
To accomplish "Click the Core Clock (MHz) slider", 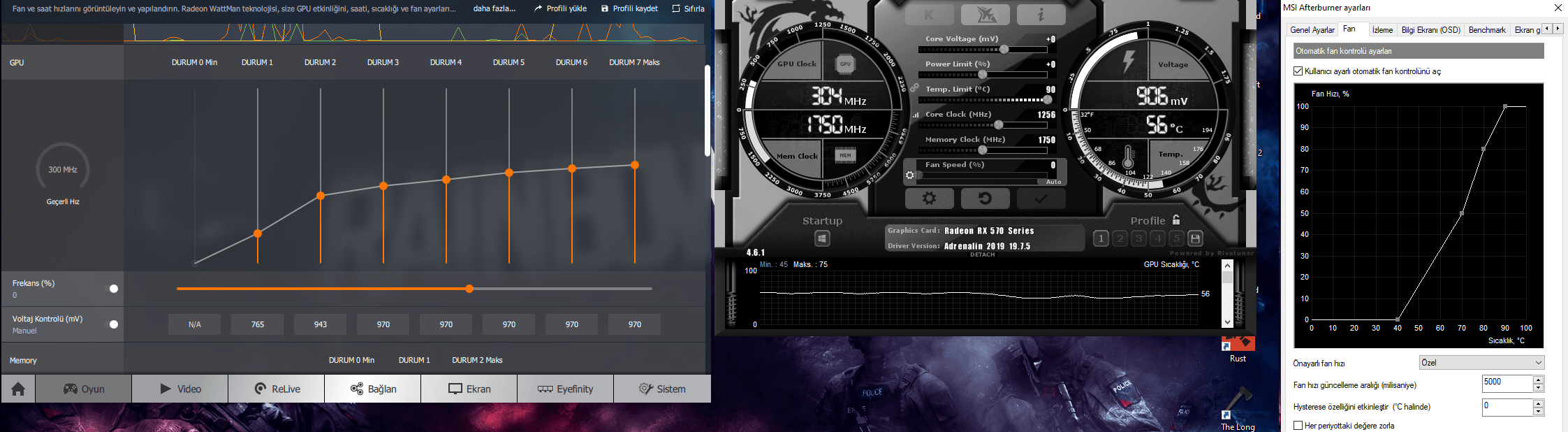I will (983, 125).
